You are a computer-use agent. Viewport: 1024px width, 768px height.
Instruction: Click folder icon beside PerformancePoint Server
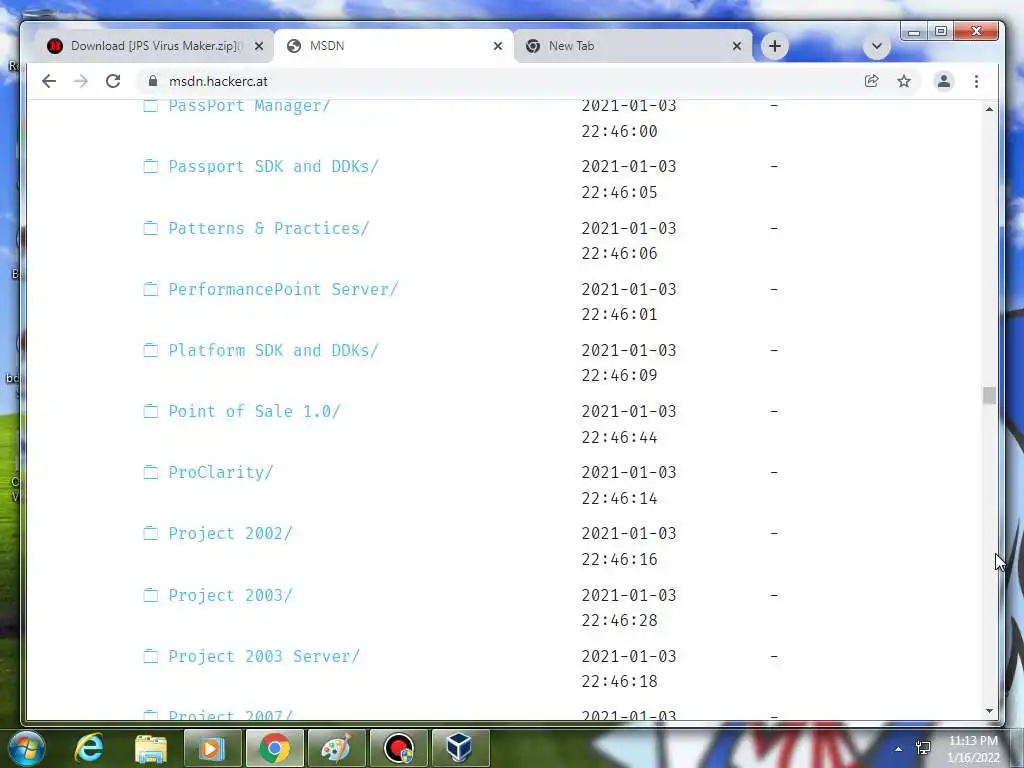point(151,289)
